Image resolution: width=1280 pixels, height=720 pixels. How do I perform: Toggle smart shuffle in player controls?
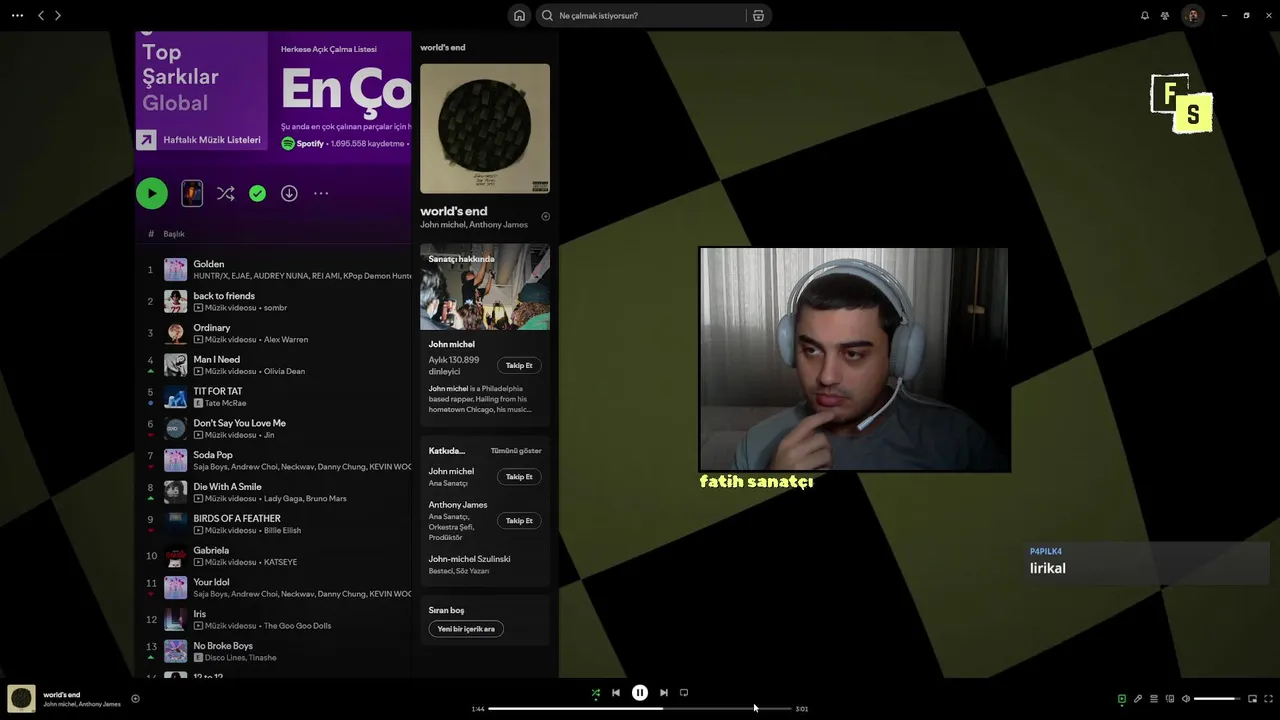(x=595, y=692)
